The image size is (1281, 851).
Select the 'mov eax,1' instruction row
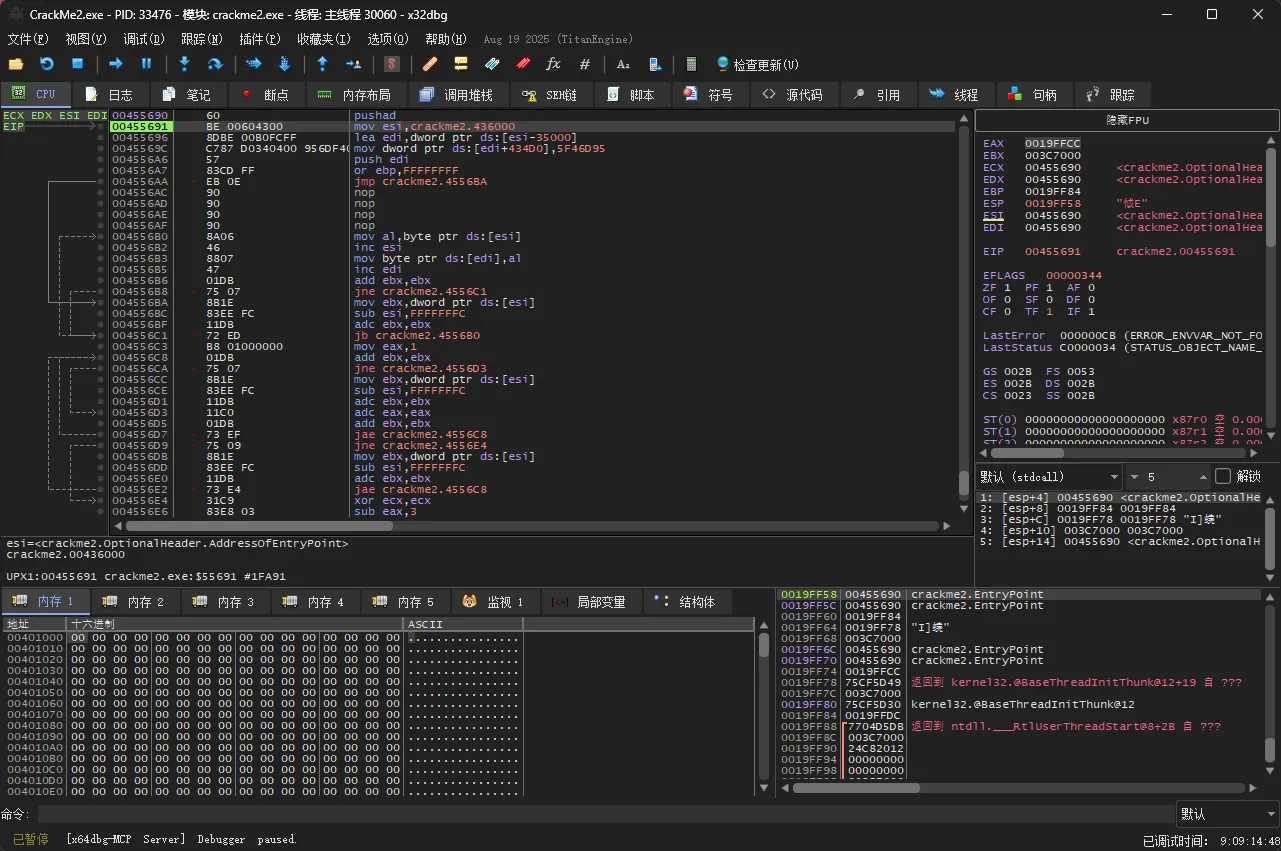click(531, 347)
